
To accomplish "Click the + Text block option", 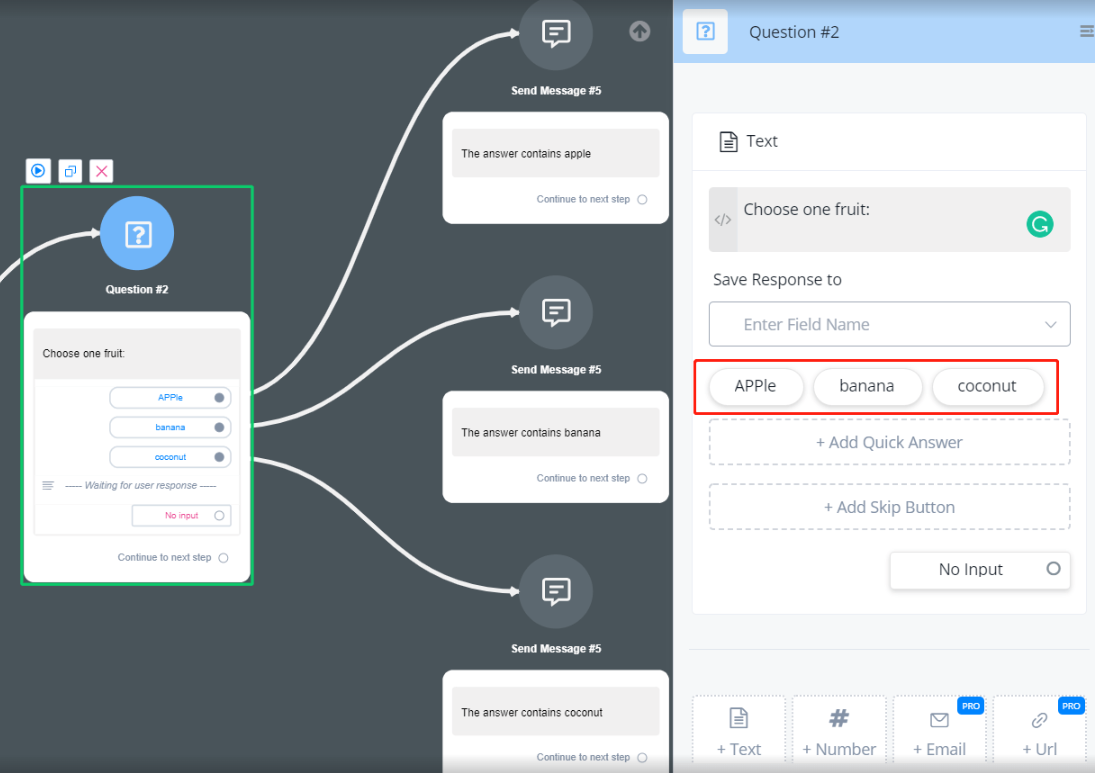I will 739,732.
